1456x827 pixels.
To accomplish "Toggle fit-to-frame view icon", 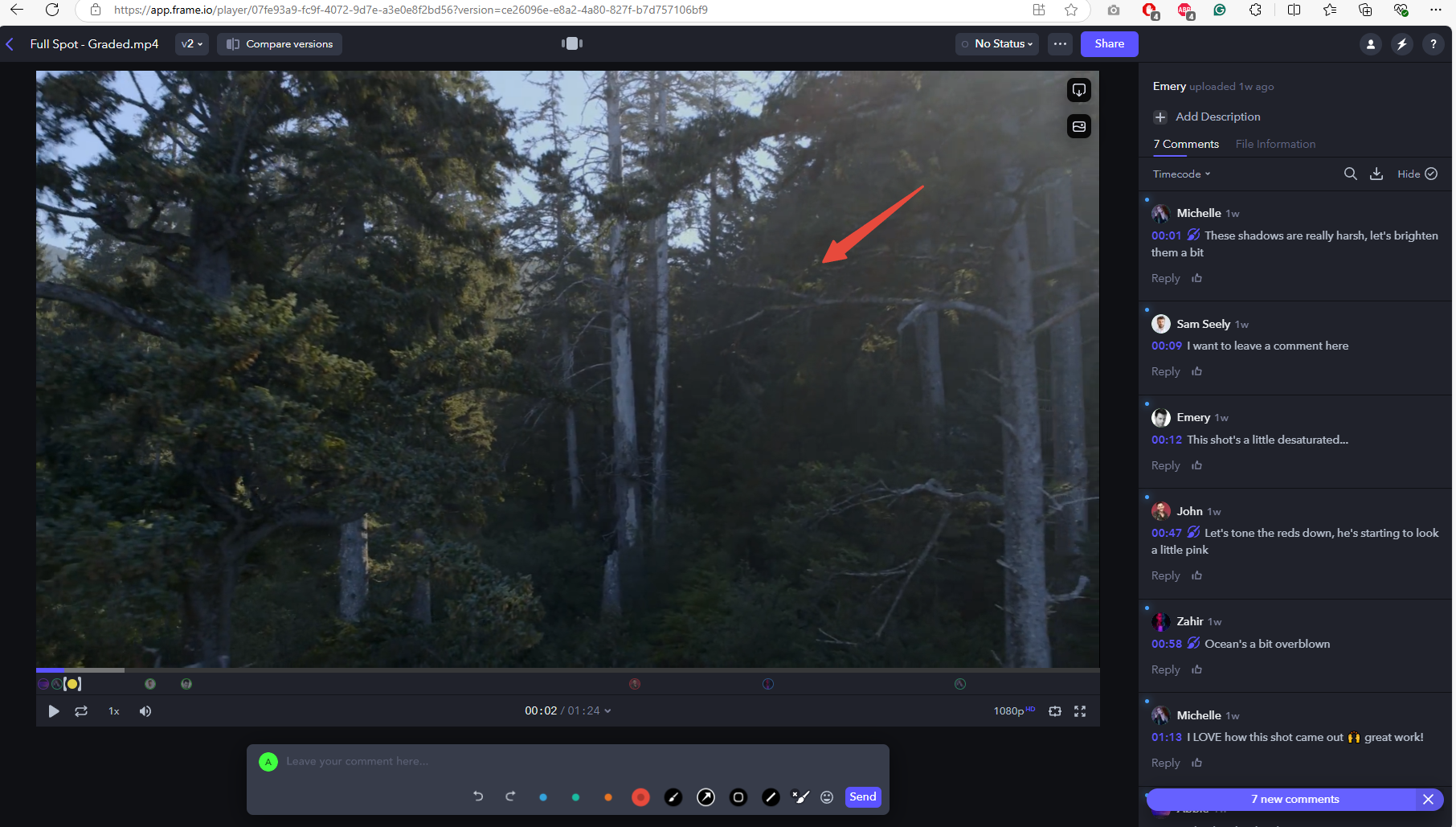I will point(1055,711).
